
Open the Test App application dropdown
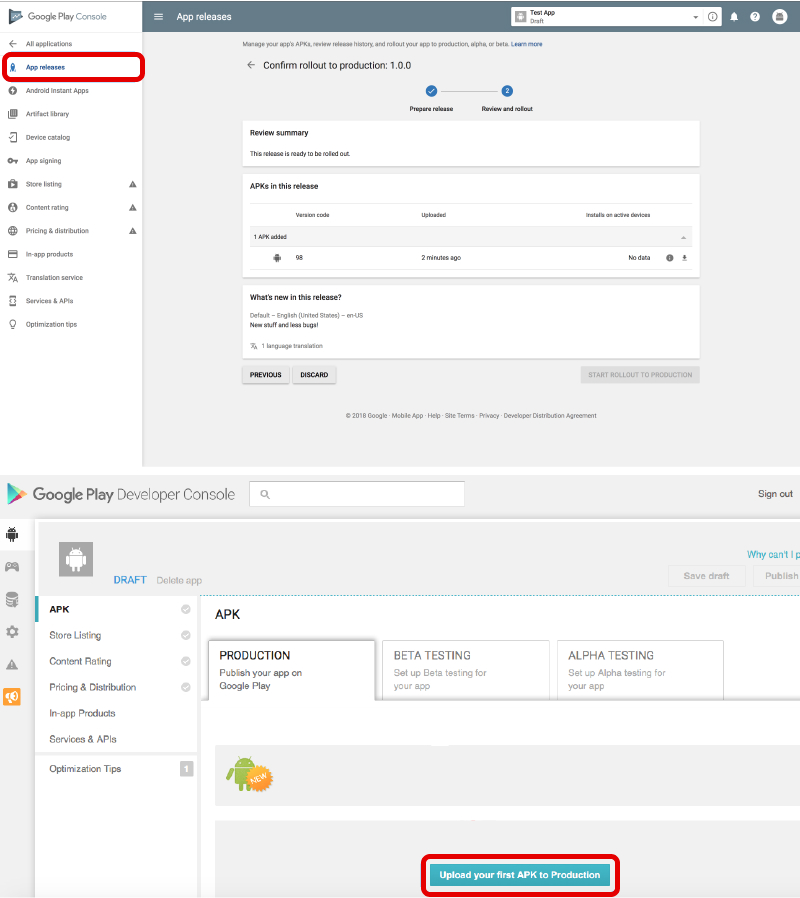(608, 17)
